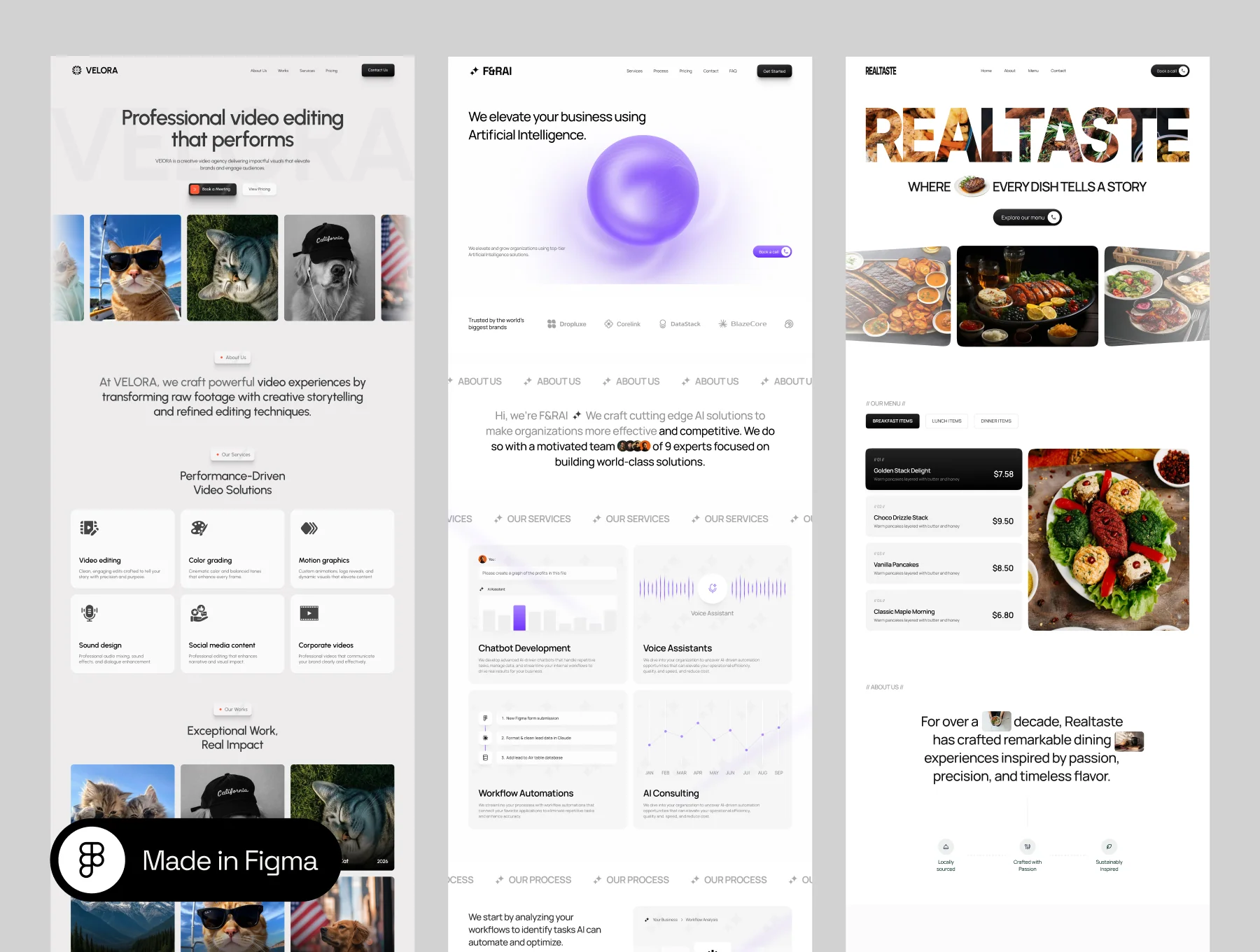Click the REALTASTE logo
Viewport: 1260px width, 952px height.
coord(881,71)
